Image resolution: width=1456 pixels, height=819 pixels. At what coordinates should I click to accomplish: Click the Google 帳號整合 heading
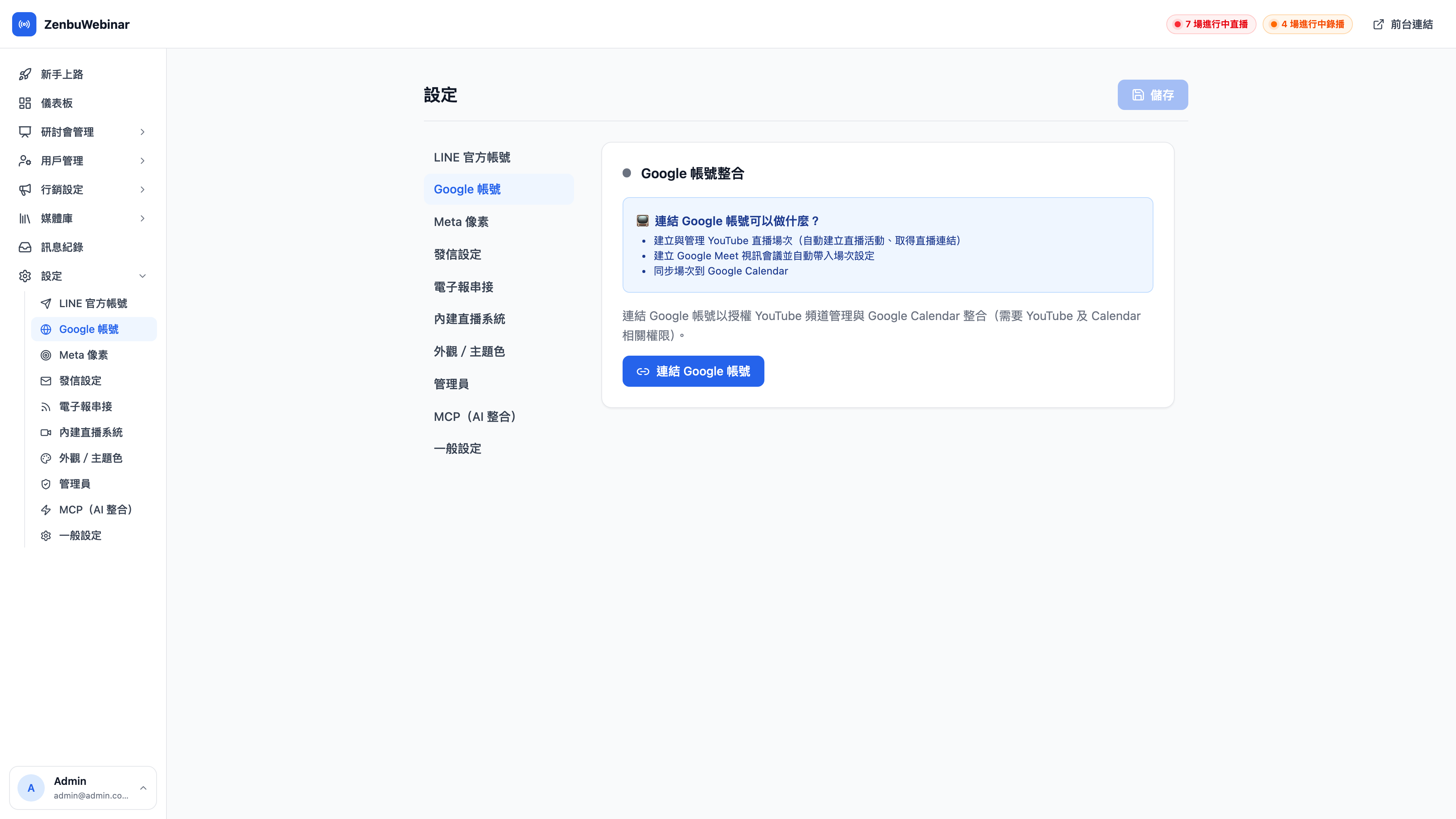[692, 174]
